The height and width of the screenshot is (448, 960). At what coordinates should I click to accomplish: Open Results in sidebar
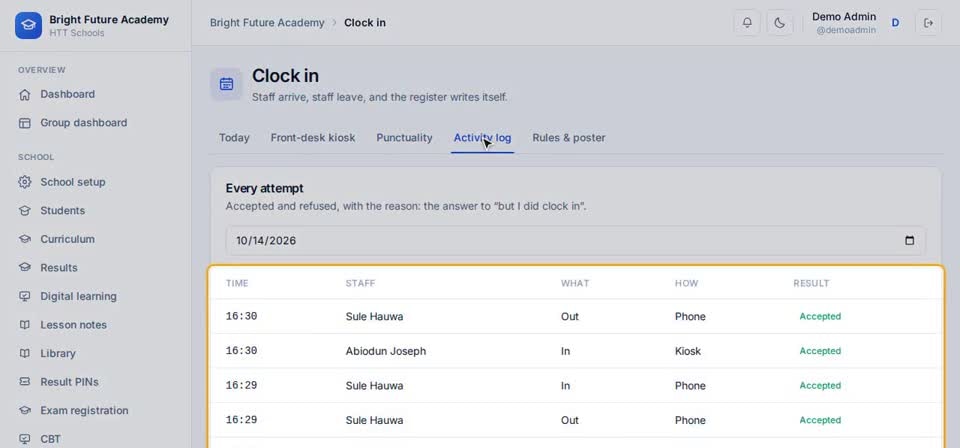(59, 267)
